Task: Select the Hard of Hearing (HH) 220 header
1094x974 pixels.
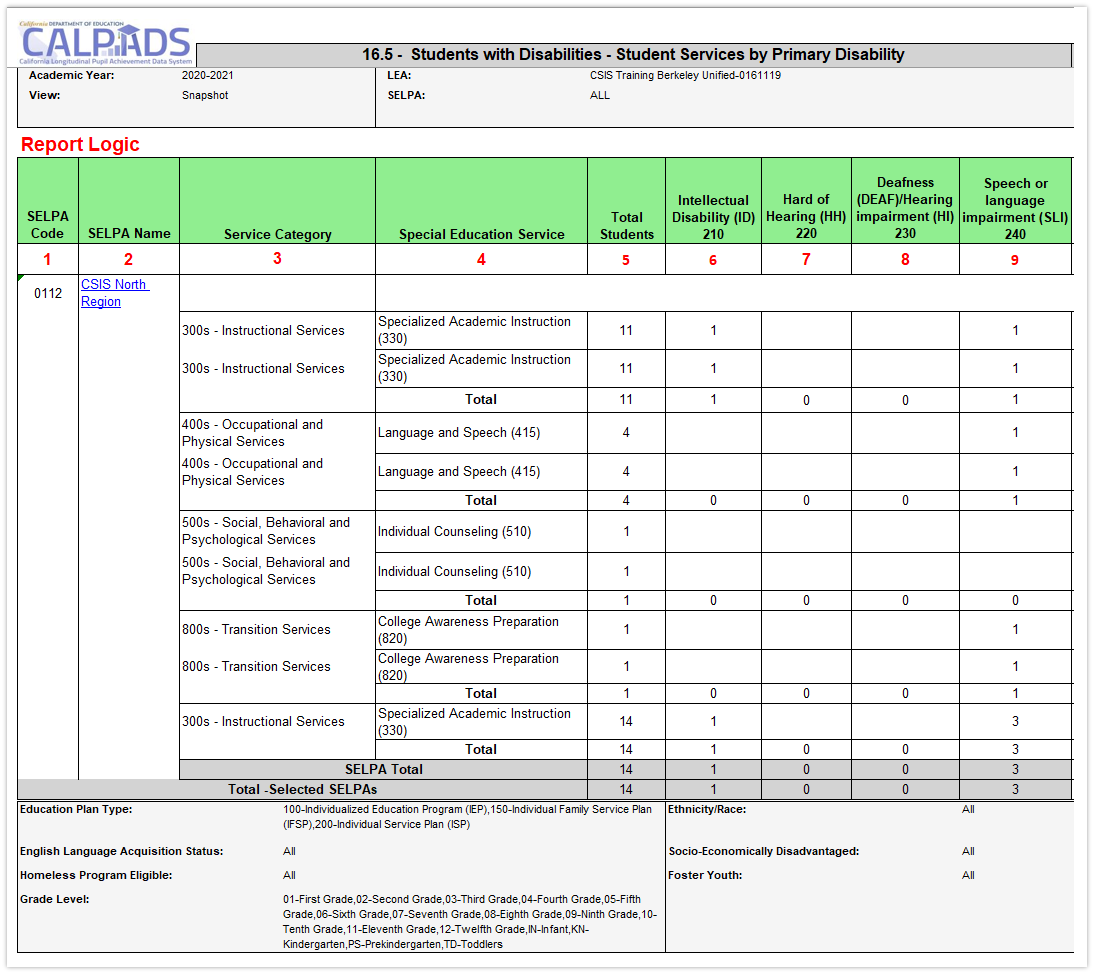Action: tap(806, 216)
